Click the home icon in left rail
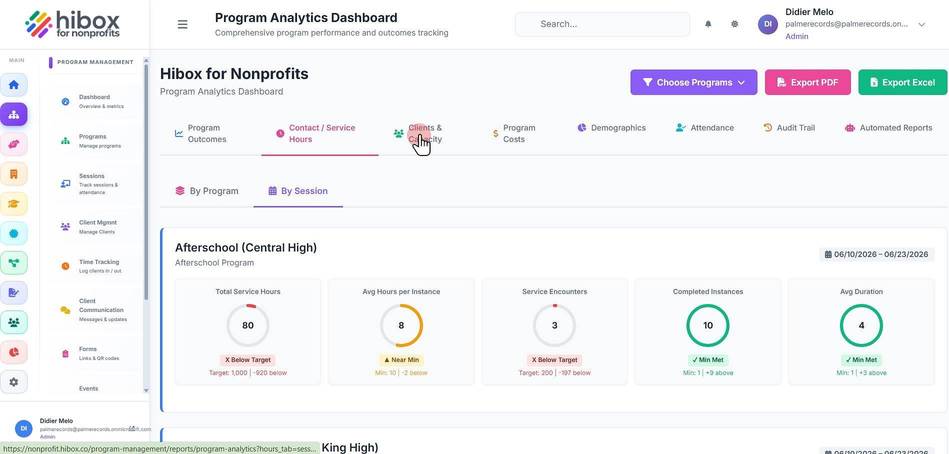 pyautogui.click(x=13, y=85)
